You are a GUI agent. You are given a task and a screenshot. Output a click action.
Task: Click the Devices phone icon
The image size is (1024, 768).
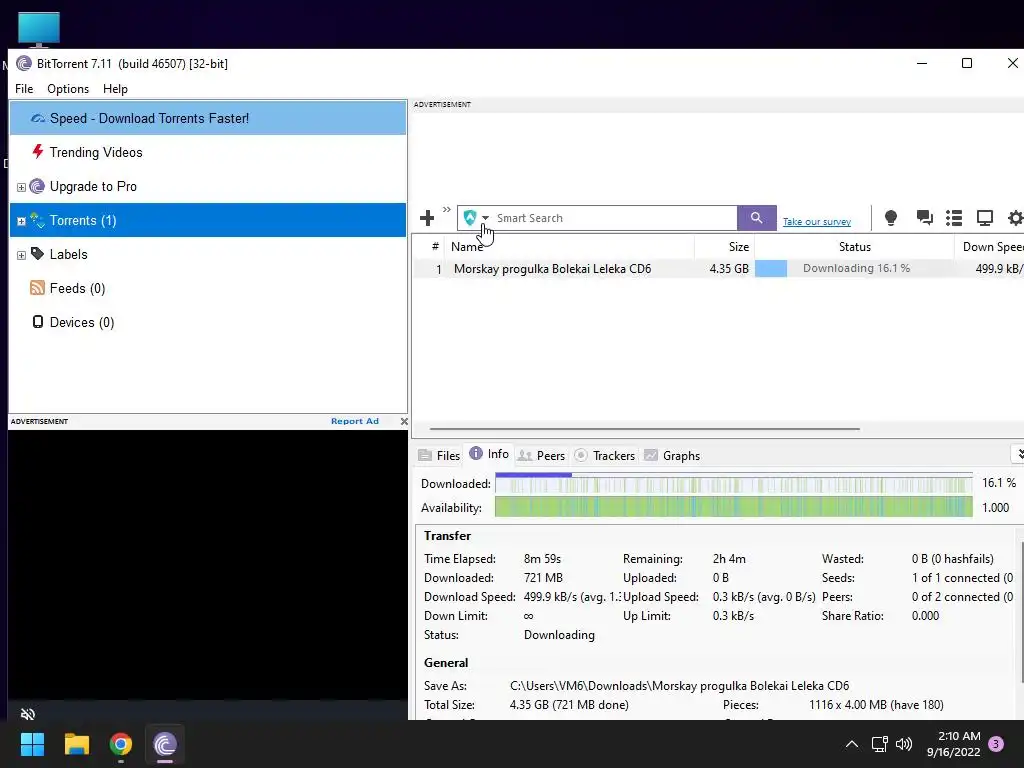tap(38, 322)
